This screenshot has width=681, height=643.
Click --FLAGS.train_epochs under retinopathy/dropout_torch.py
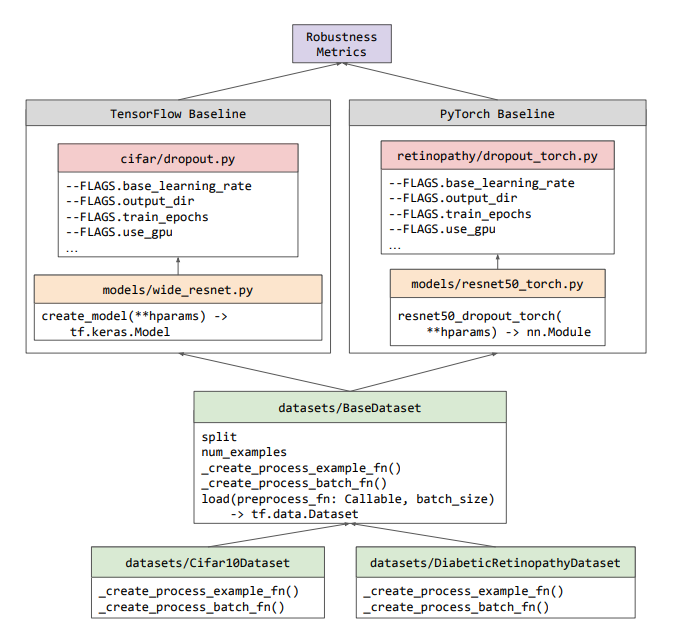click(460, 214)
